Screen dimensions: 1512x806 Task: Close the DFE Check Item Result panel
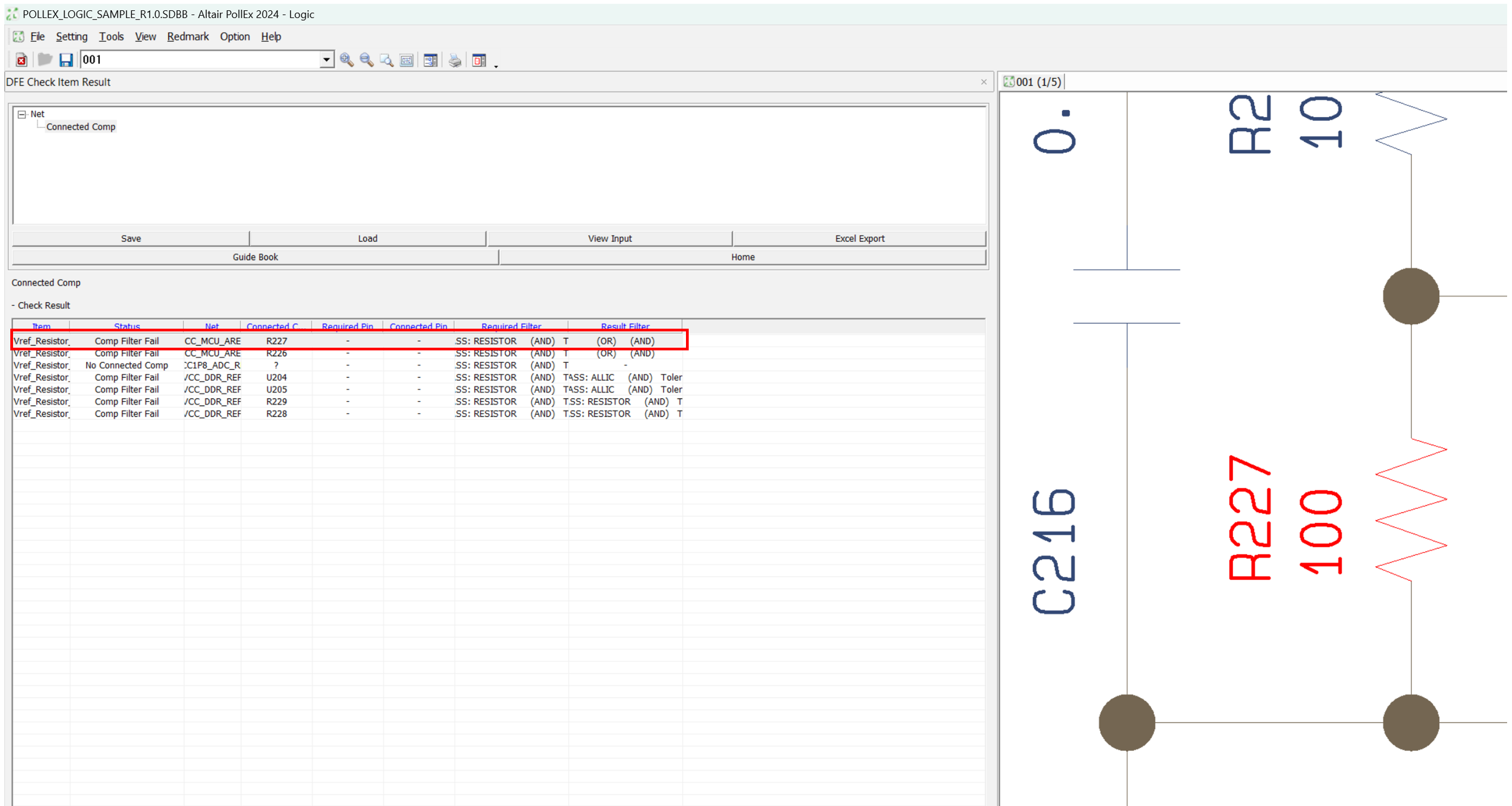click(x=983, y=82)
